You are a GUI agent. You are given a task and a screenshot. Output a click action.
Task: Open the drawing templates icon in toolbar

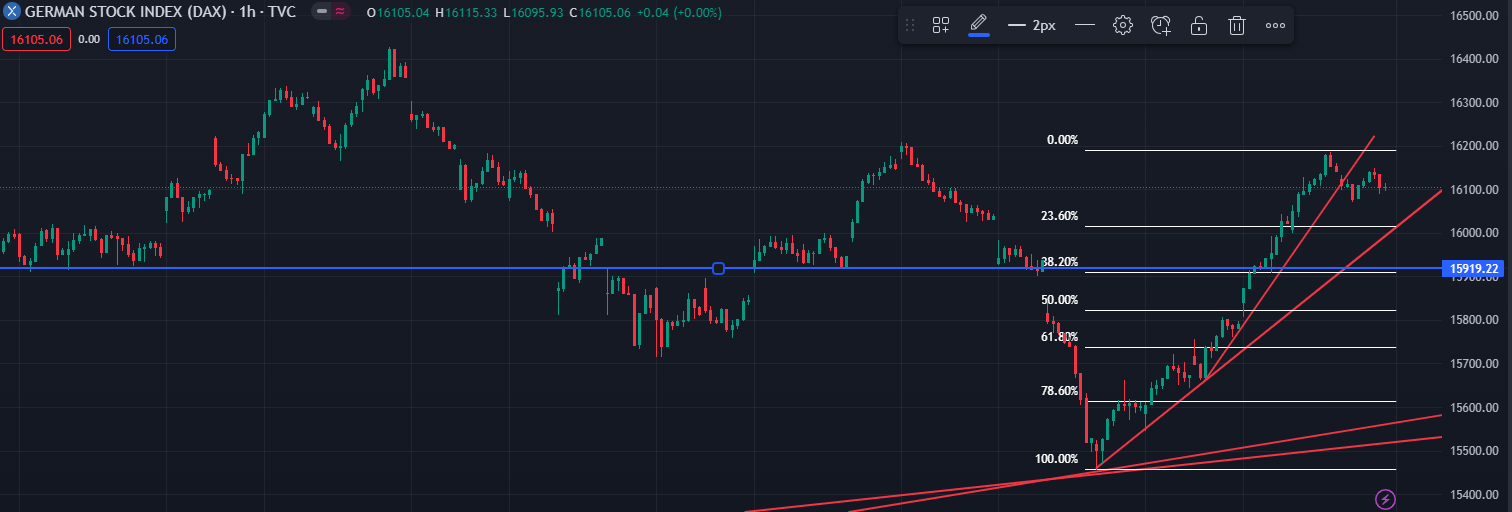941,26
